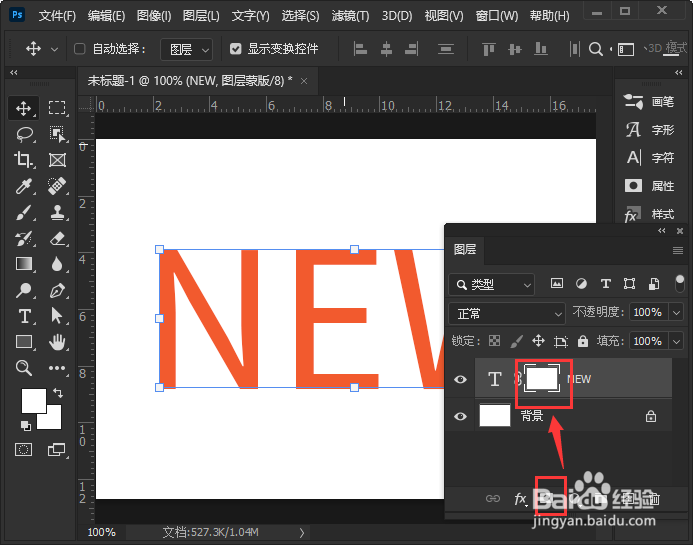Enable the Auto-Select checkbox
The image size is (693, 545).
(80, 49)
